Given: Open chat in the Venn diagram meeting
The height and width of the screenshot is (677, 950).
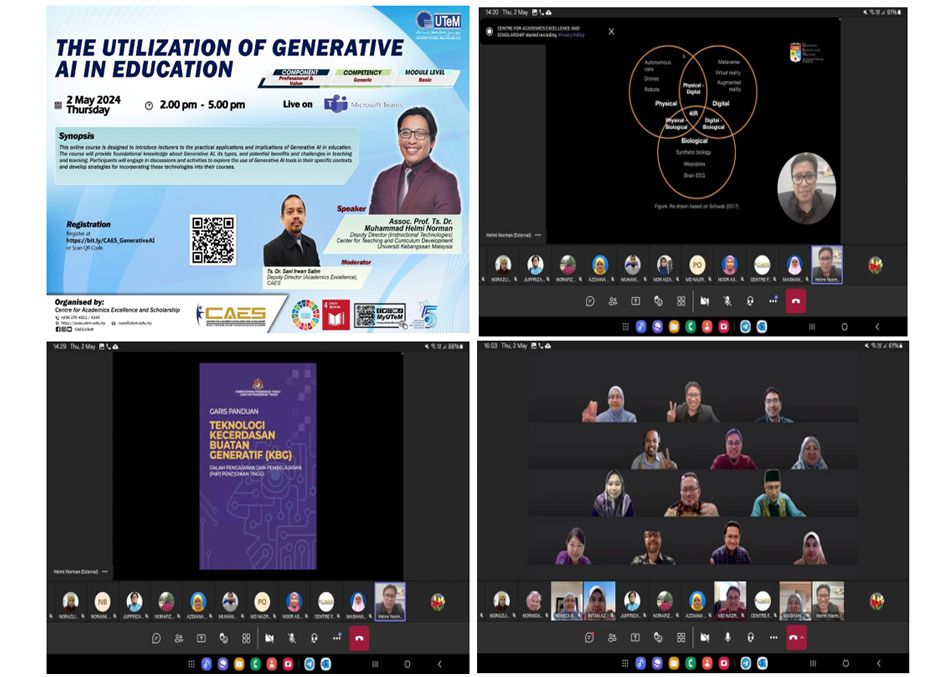Looking at the screenshot, I should (590, 300).
